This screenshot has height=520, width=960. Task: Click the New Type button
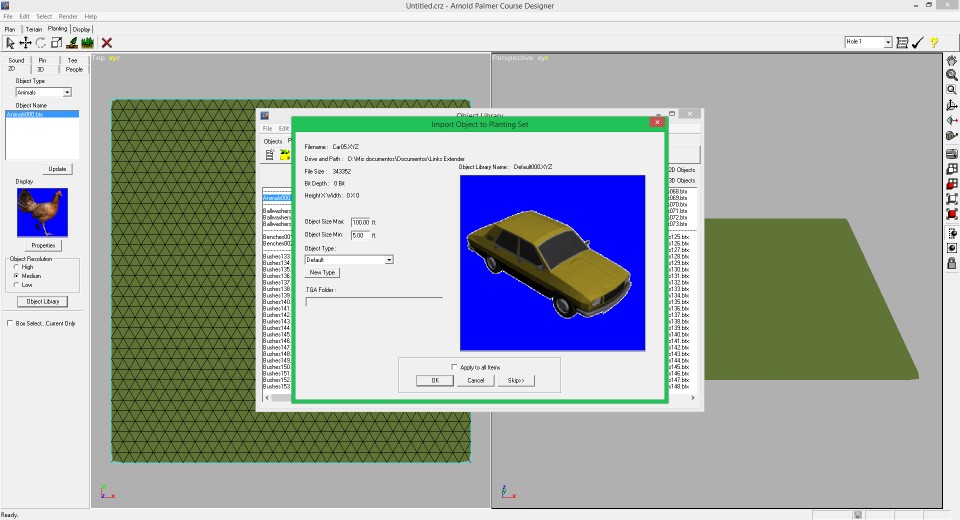point(322,272)
